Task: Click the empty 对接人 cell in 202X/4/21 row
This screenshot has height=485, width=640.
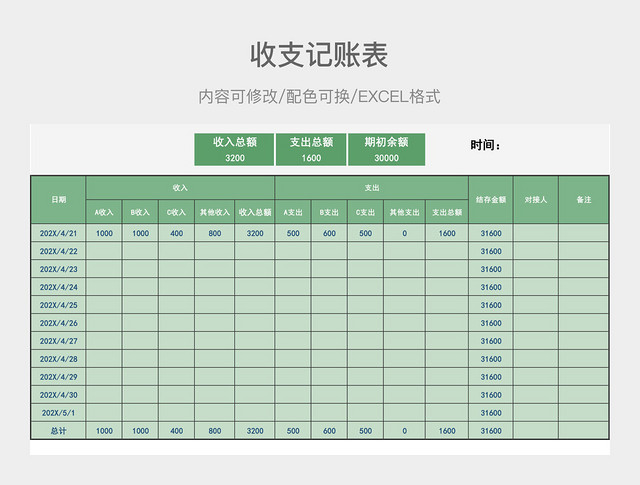Action: pos(536,233)
